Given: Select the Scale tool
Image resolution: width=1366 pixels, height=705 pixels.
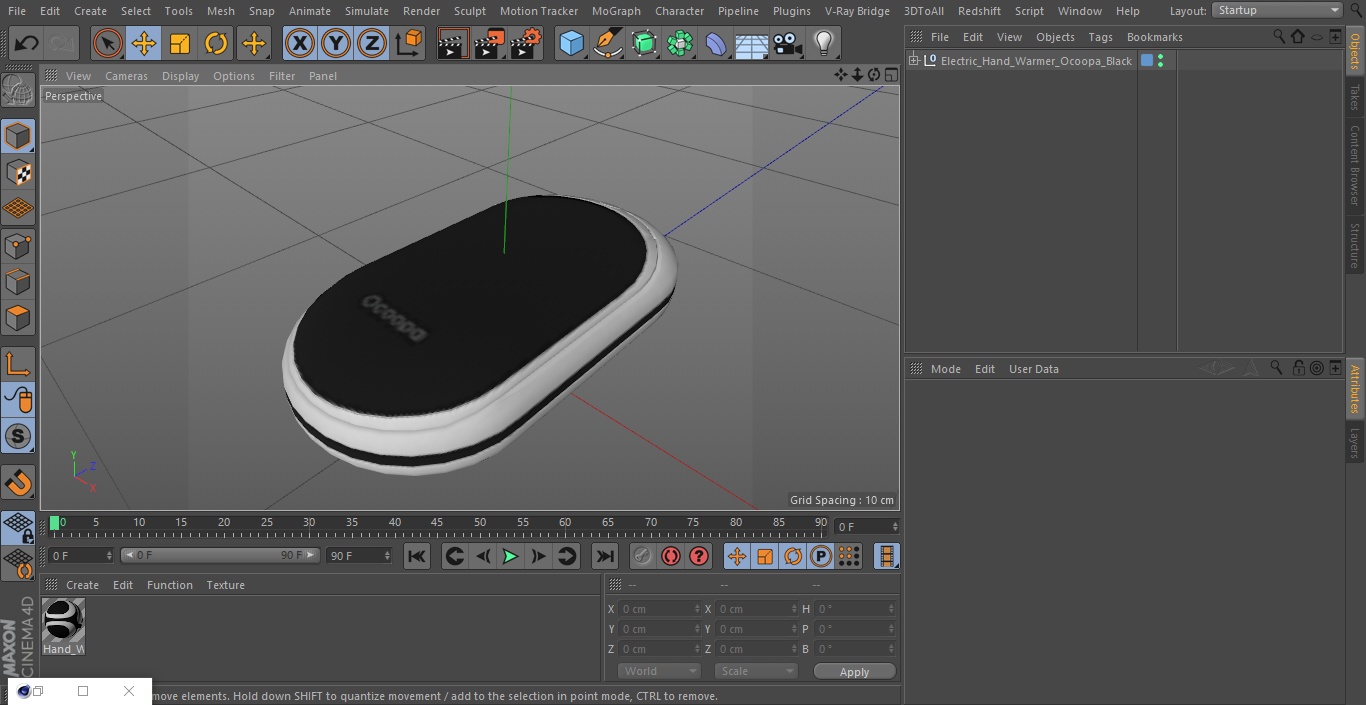Looking at the screenshot, I should tap(180, 44).
